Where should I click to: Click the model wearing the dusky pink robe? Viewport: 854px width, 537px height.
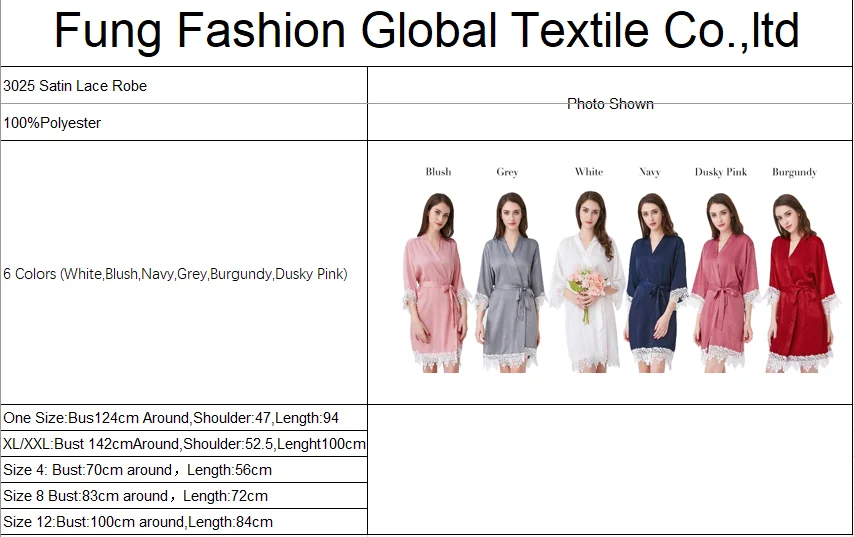(726, 283)
